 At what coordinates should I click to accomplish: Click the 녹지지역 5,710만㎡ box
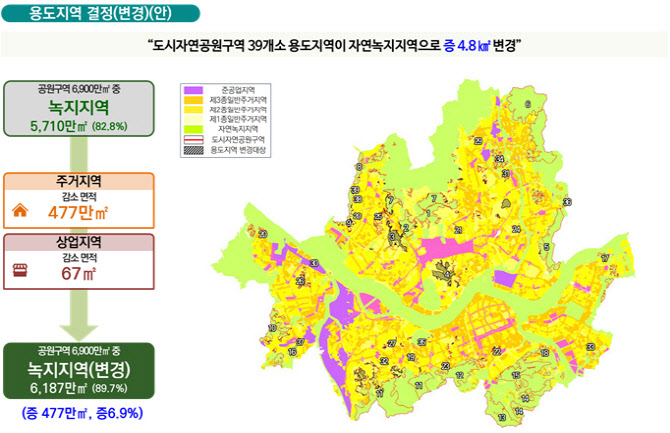click(78, 108)
